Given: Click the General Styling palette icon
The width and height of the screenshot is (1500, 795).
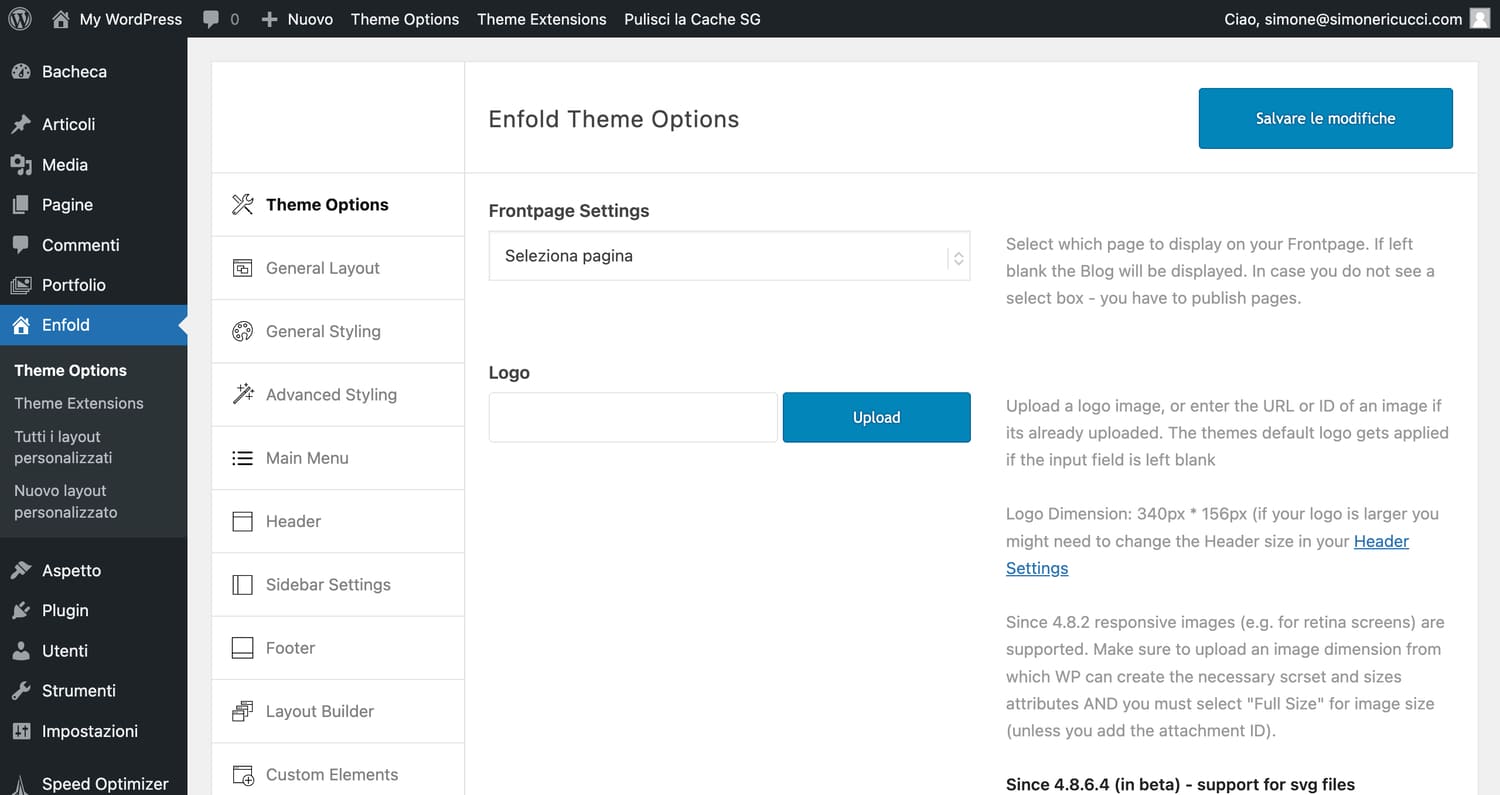Looking at the screenshot, I should [x=242, y=331].
